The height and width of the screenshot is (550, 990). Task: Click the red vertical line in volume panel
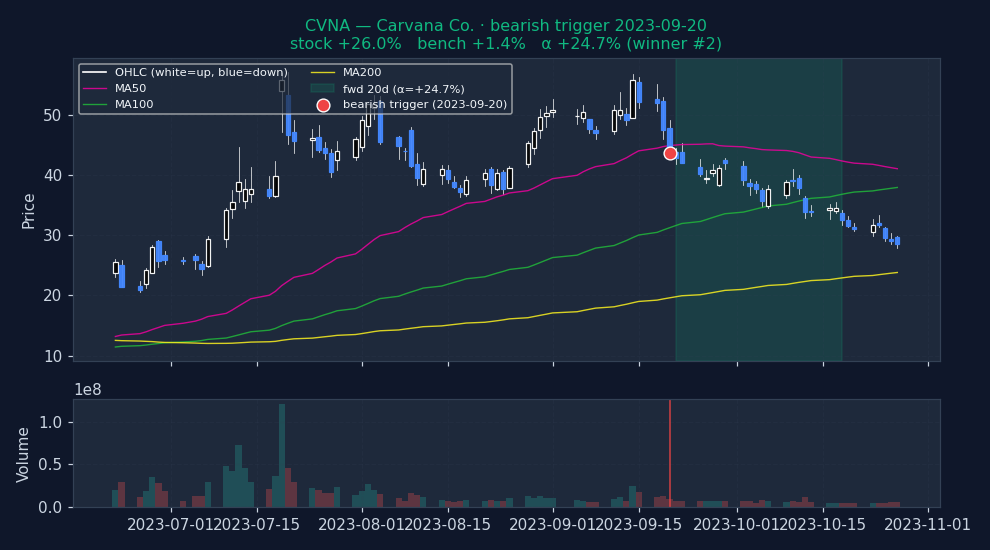[670, 452]
